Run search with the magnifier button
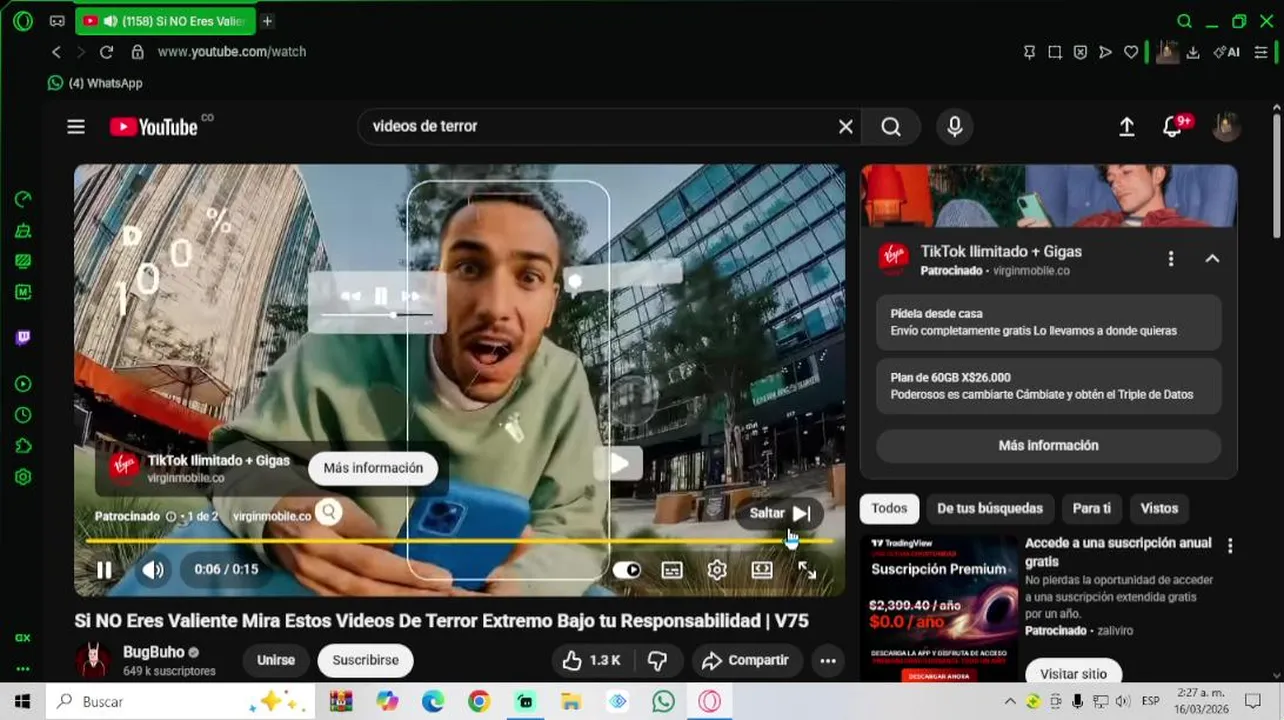This screenshot has height=720, width=1284. 891,127
